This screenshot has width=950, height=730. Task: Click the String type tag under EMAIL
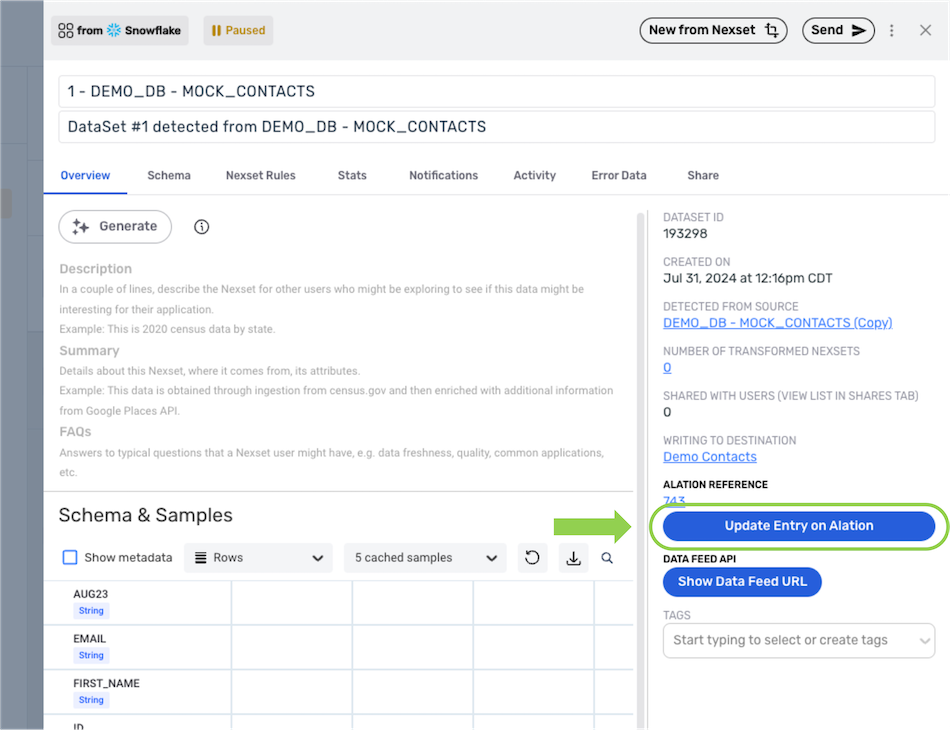(91, 655)
